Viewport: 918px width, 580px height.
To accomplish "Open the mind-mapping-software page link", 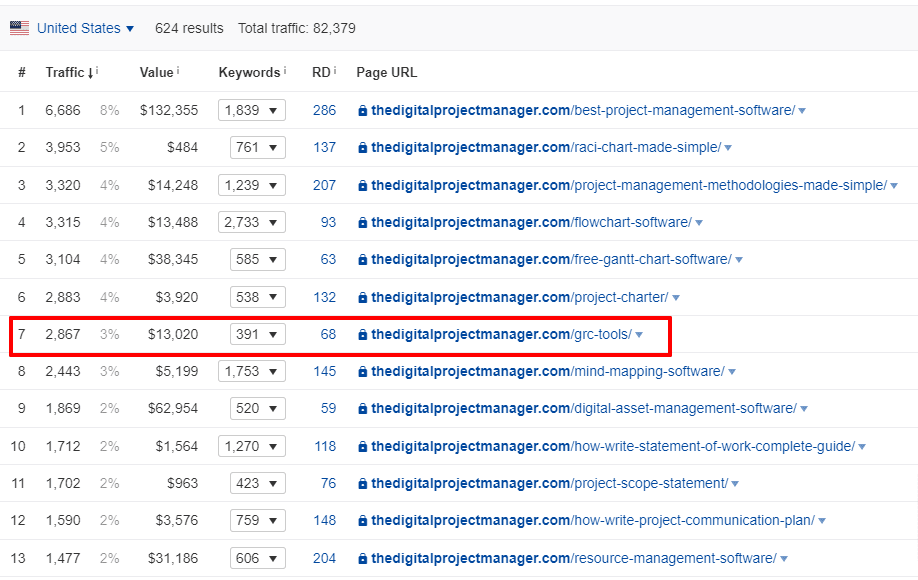I will (x=548, y=371).
